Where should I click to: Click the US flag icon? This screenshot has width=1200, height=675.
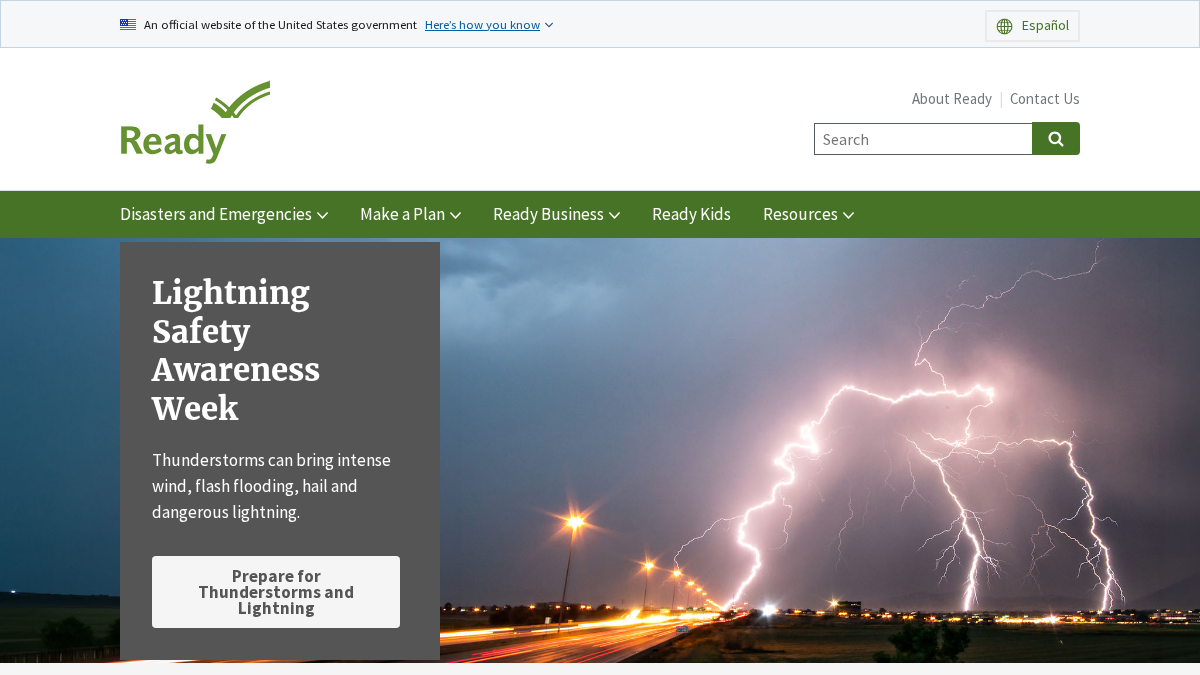tap(128, 25)
